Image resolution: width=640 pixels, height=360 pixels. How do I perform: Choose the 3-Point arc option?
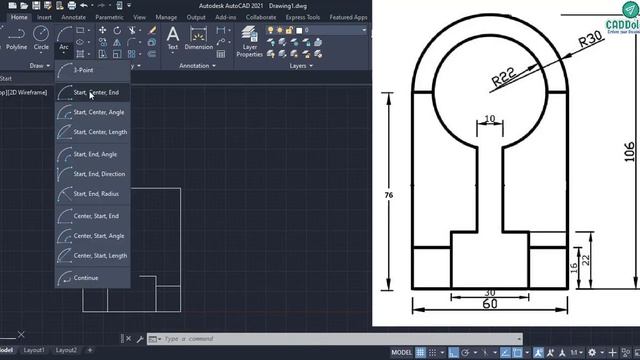[93, 70]
